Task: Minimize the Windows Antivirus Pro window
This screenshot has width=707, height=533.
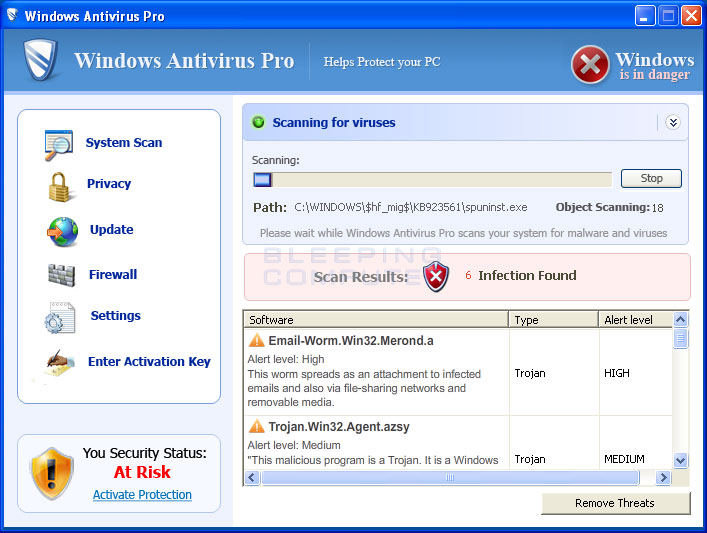Action: 645,16
